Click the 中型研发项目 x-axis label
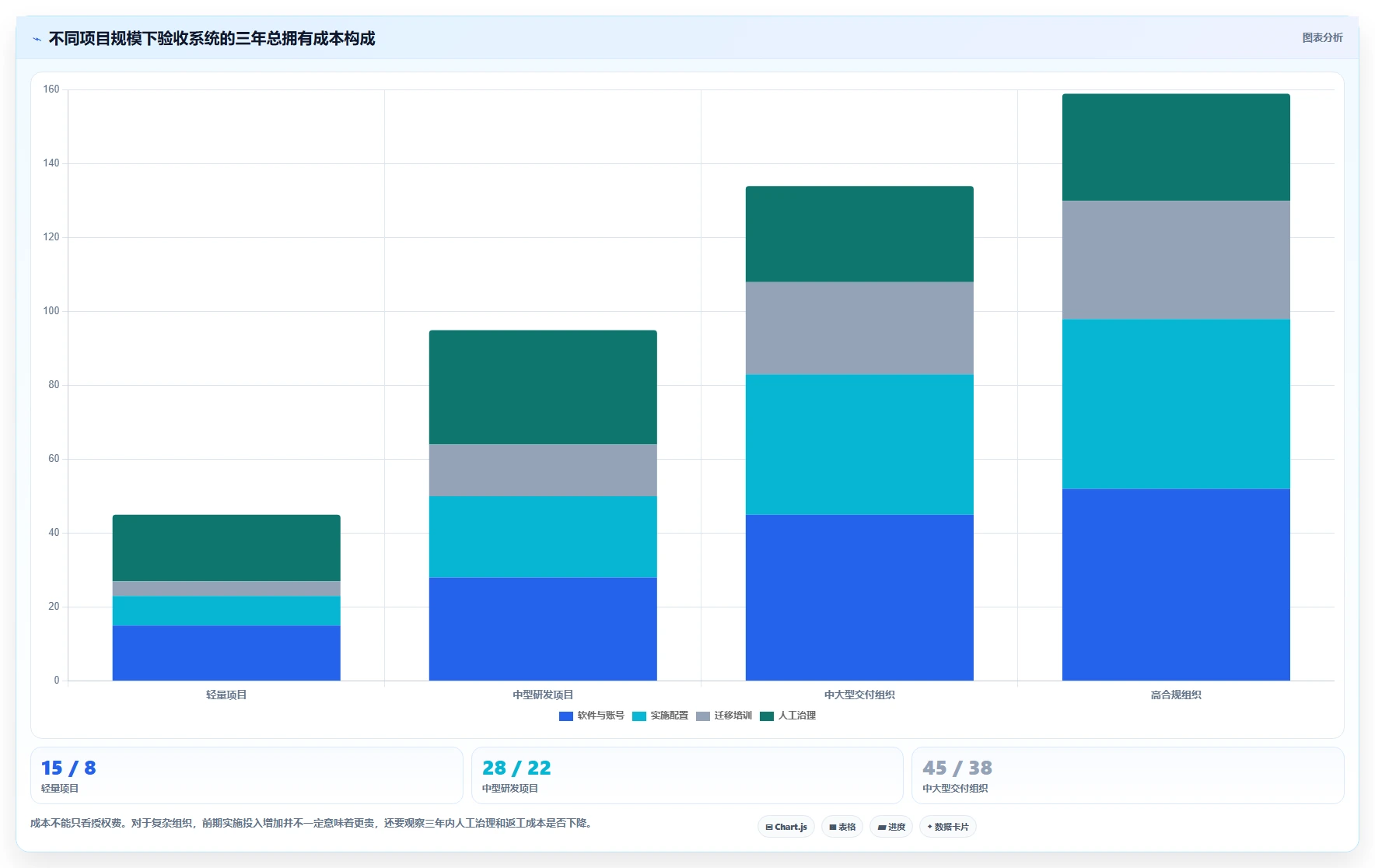The width and height of the screenshot is (1375, 868). click(x=543, y=695)
